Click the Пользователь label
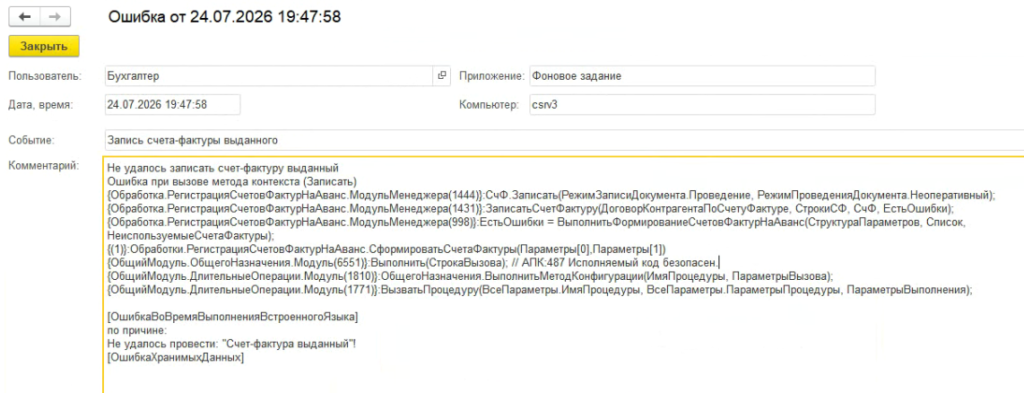The image size is (1024, 393). 44,76
